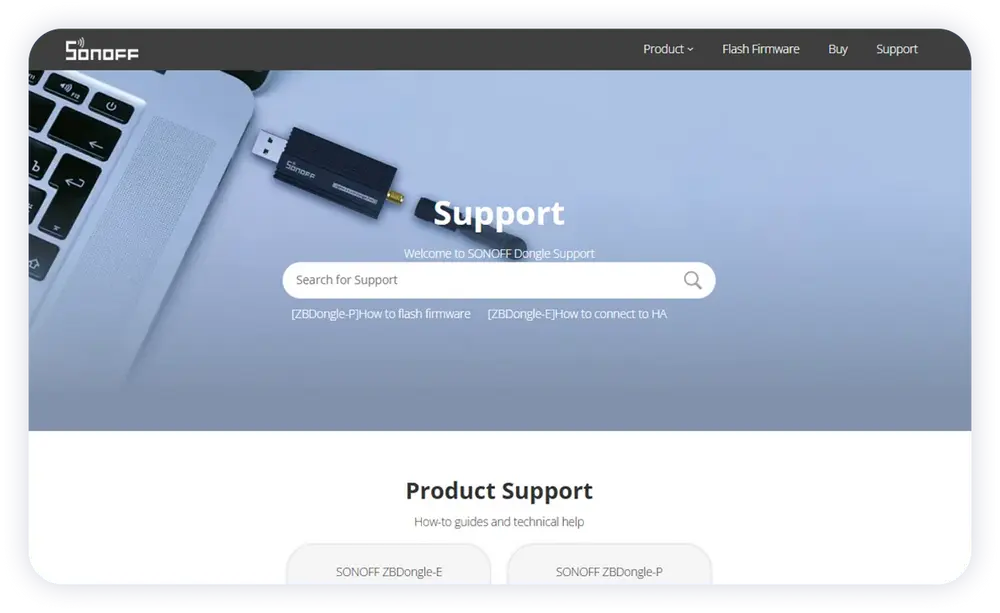This screenshot has height=613, width=1000.
Task: Expand the Product dropdown chevron
Action: tap(690, 50)
